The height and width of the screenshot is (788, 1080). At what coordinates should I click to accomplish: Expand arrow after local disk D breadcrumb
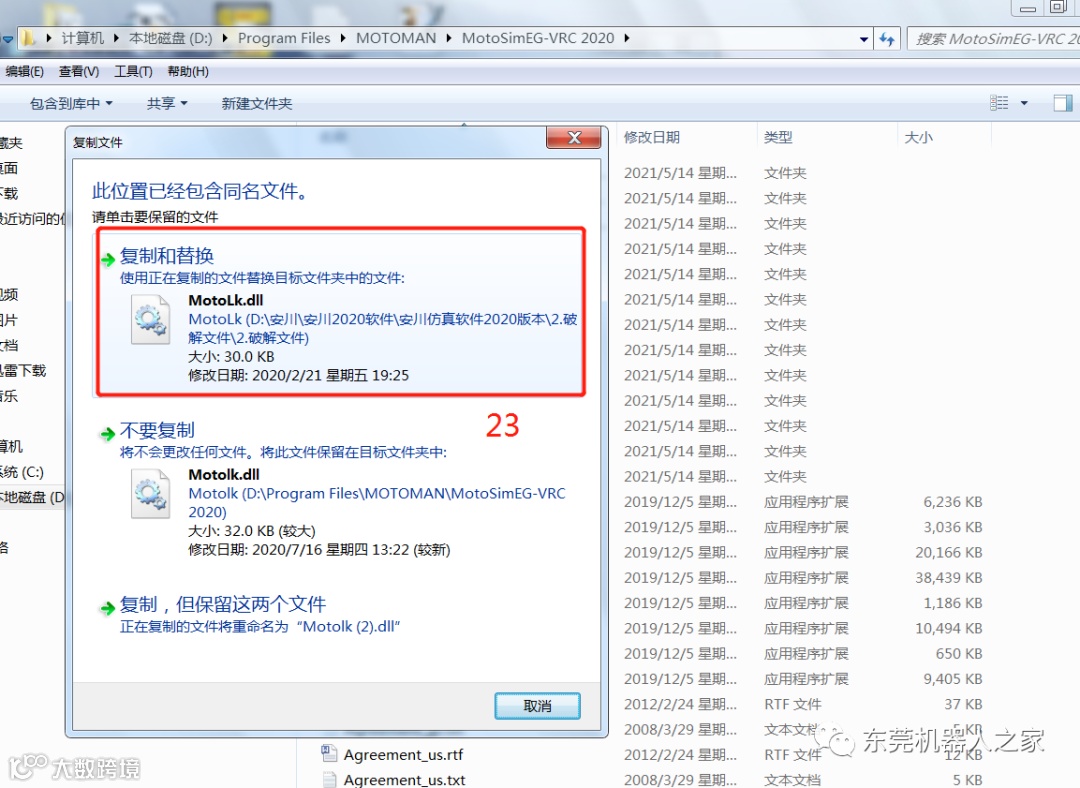click(225, 39)
